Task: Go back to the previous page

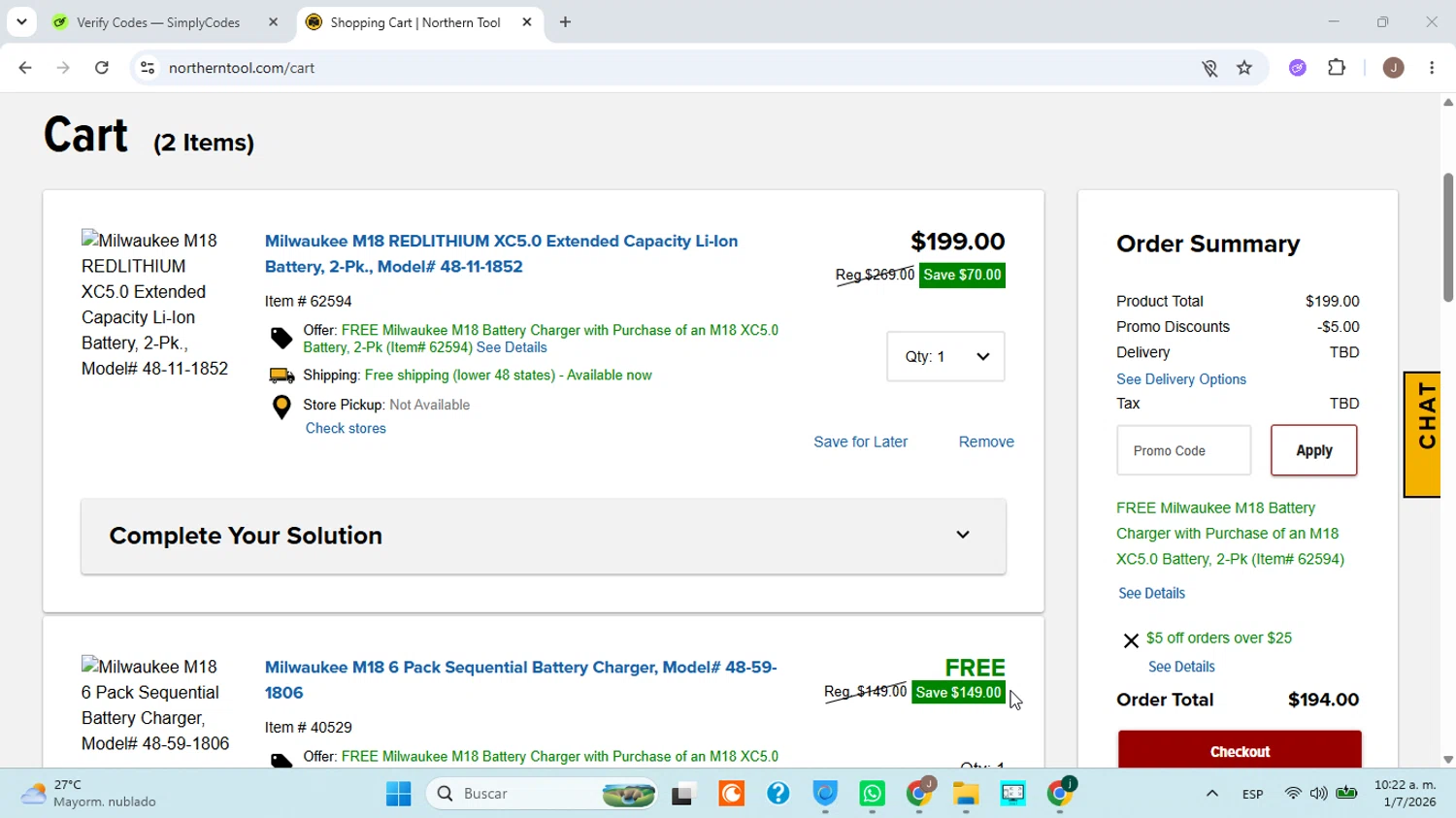Action: tap(25, 68)
